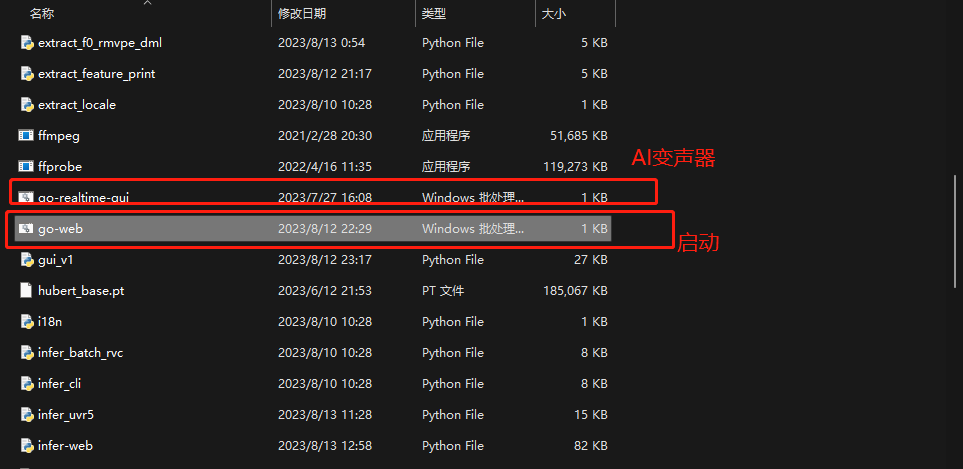Click the infer_uvr5 Python file icon

pyautogui.click(x=26, y=415)
